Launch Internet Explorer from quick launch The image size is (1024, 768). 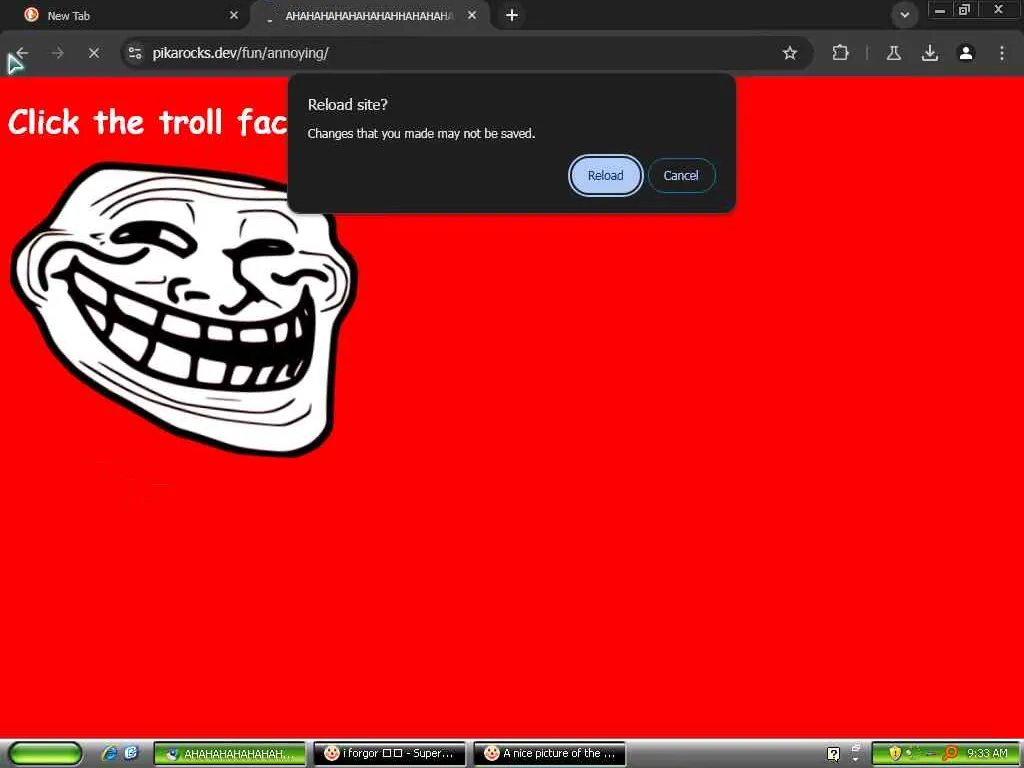click(x=110, y=753)
